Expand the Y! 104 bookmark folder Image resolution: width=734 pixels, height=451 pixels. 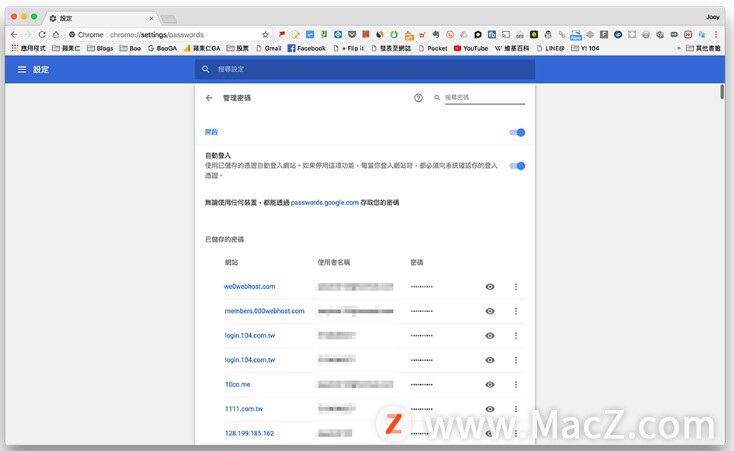tap(585, 48)
